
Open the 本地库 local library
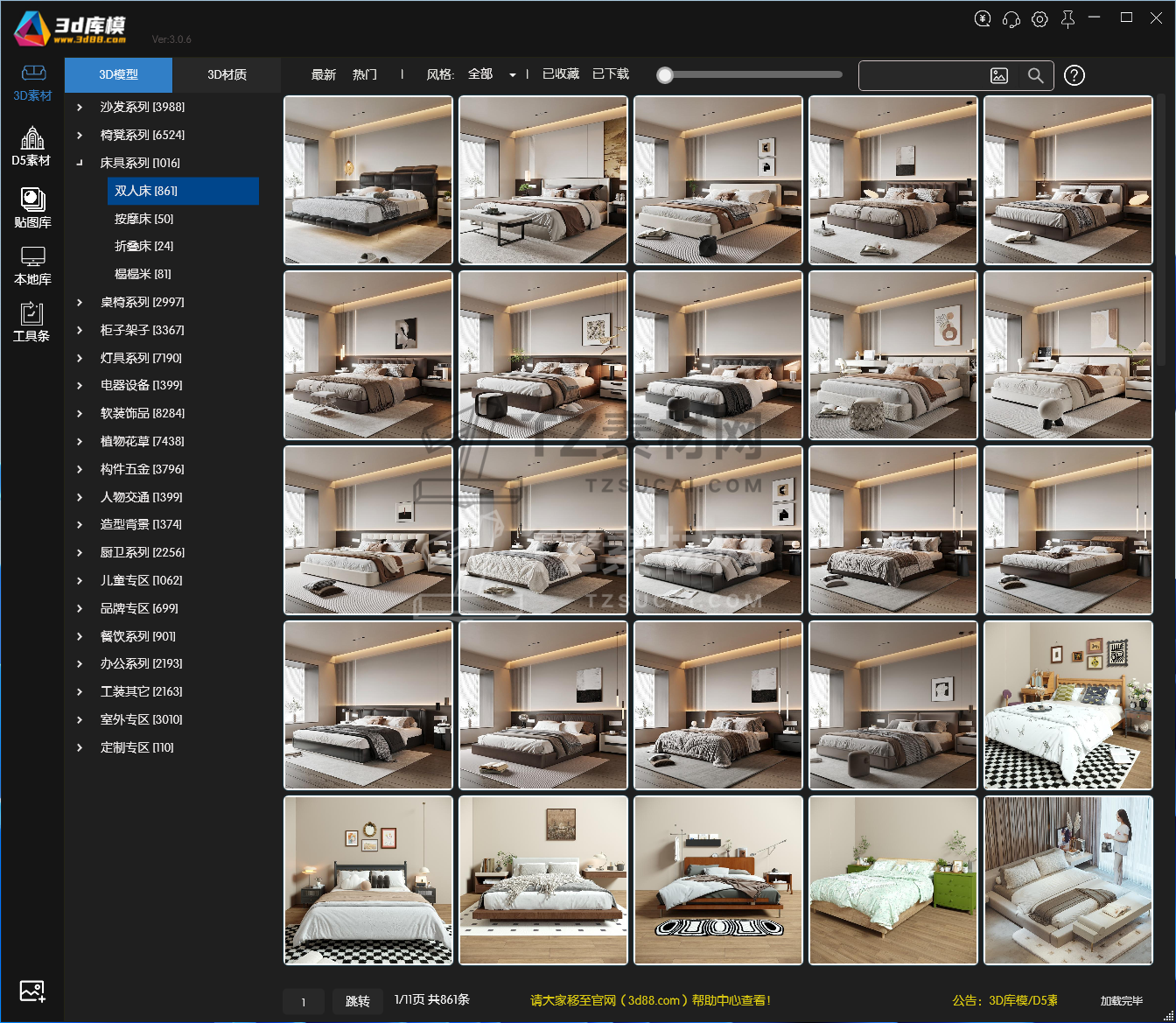pyautogui.click(x=32, y=266)
